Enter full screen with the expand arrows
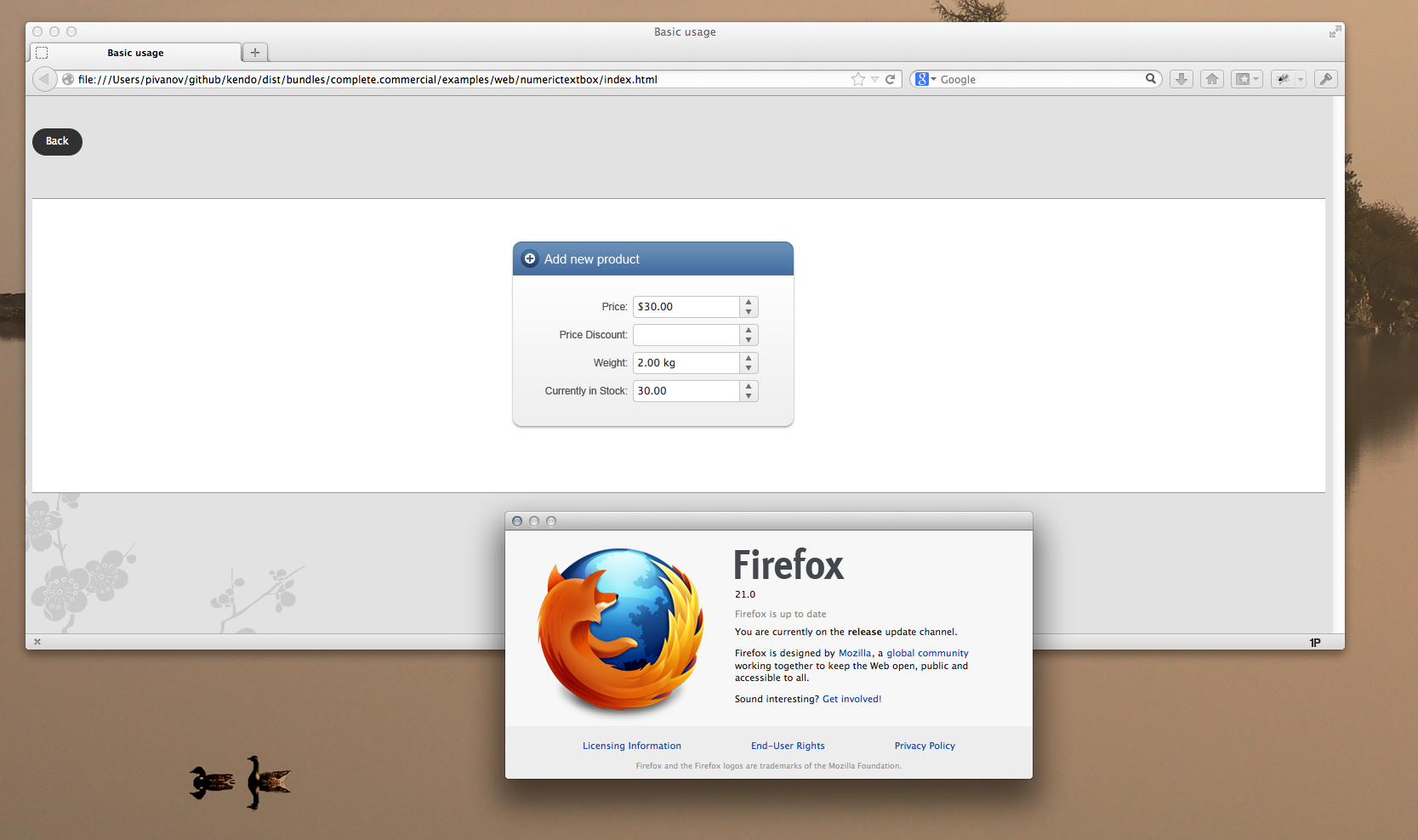This screenshot has height=840, width=1418. [1335, 31]
